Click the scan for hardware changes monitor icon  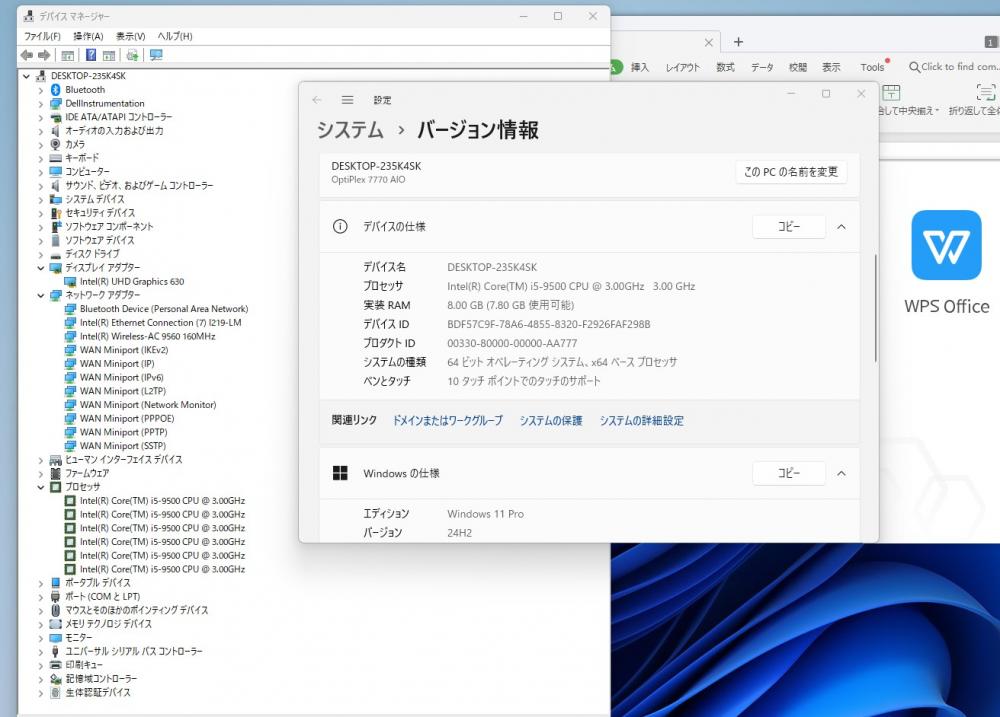(156, 55)
